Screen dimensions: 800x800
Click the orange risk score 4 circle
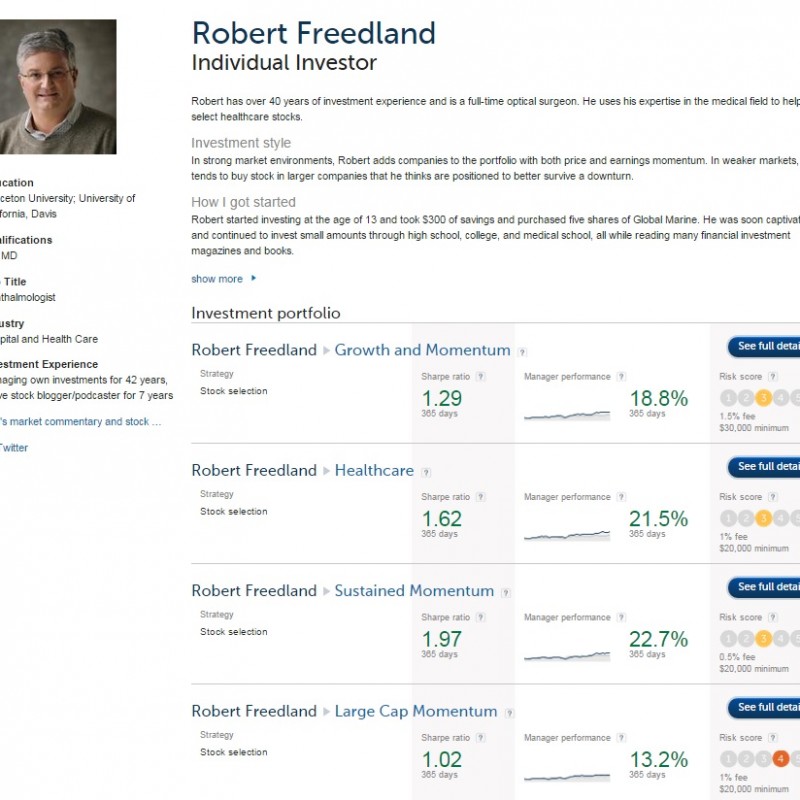click(781, 759)
